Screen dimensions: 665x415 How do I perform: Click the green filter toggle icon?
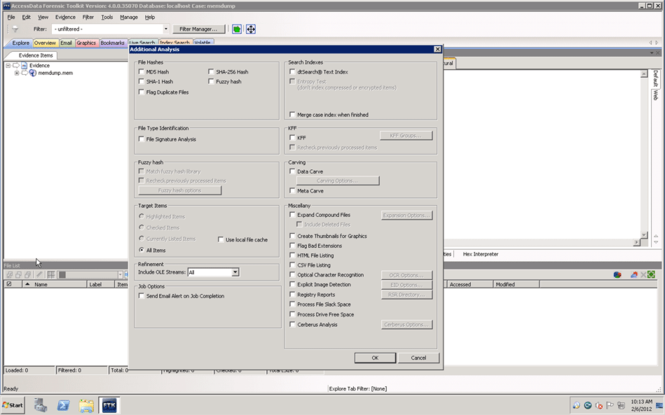pos(237,29)
